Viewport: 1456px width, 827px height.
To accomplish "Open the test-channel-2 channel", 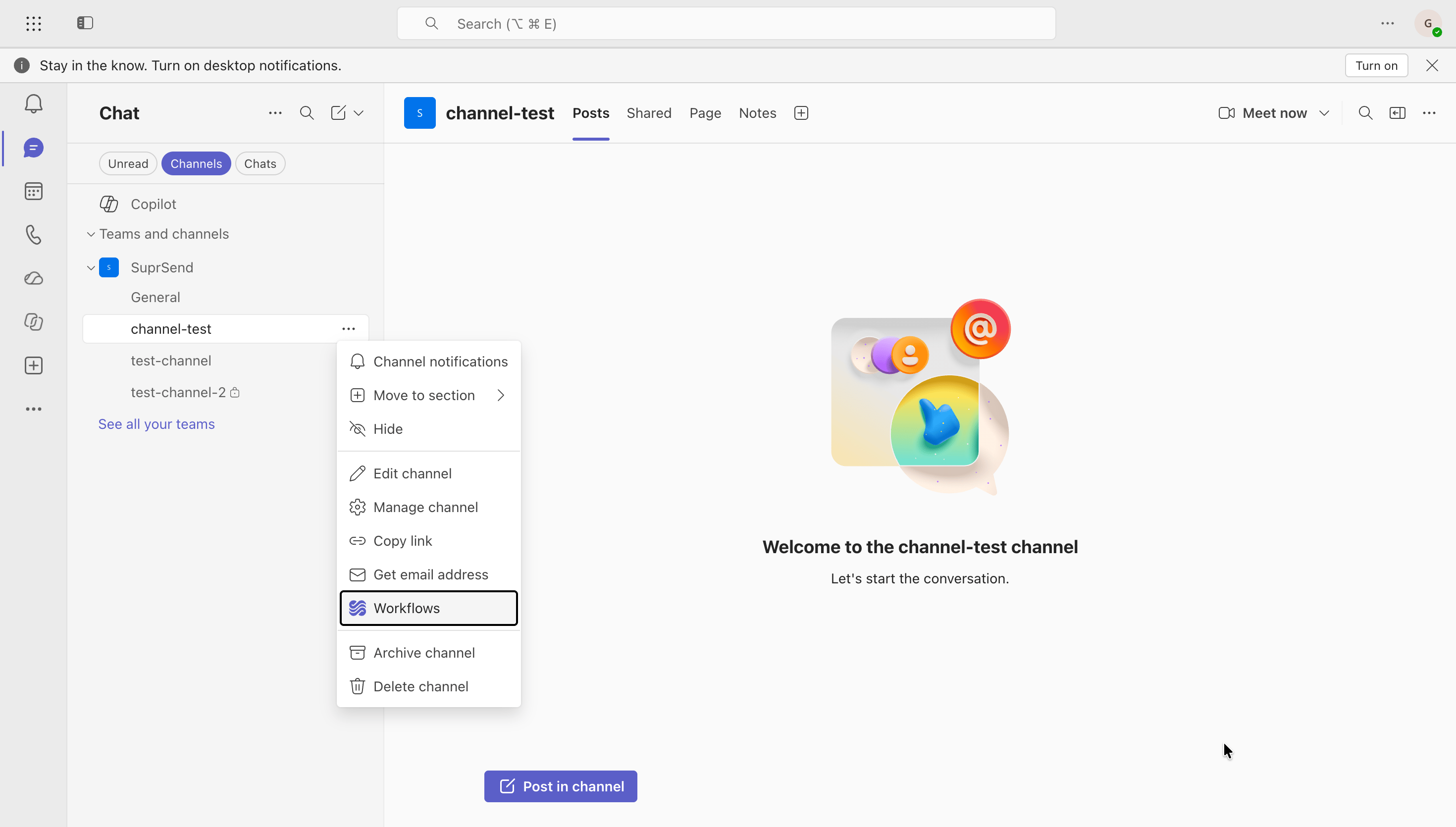I will [x=225, y=393].
